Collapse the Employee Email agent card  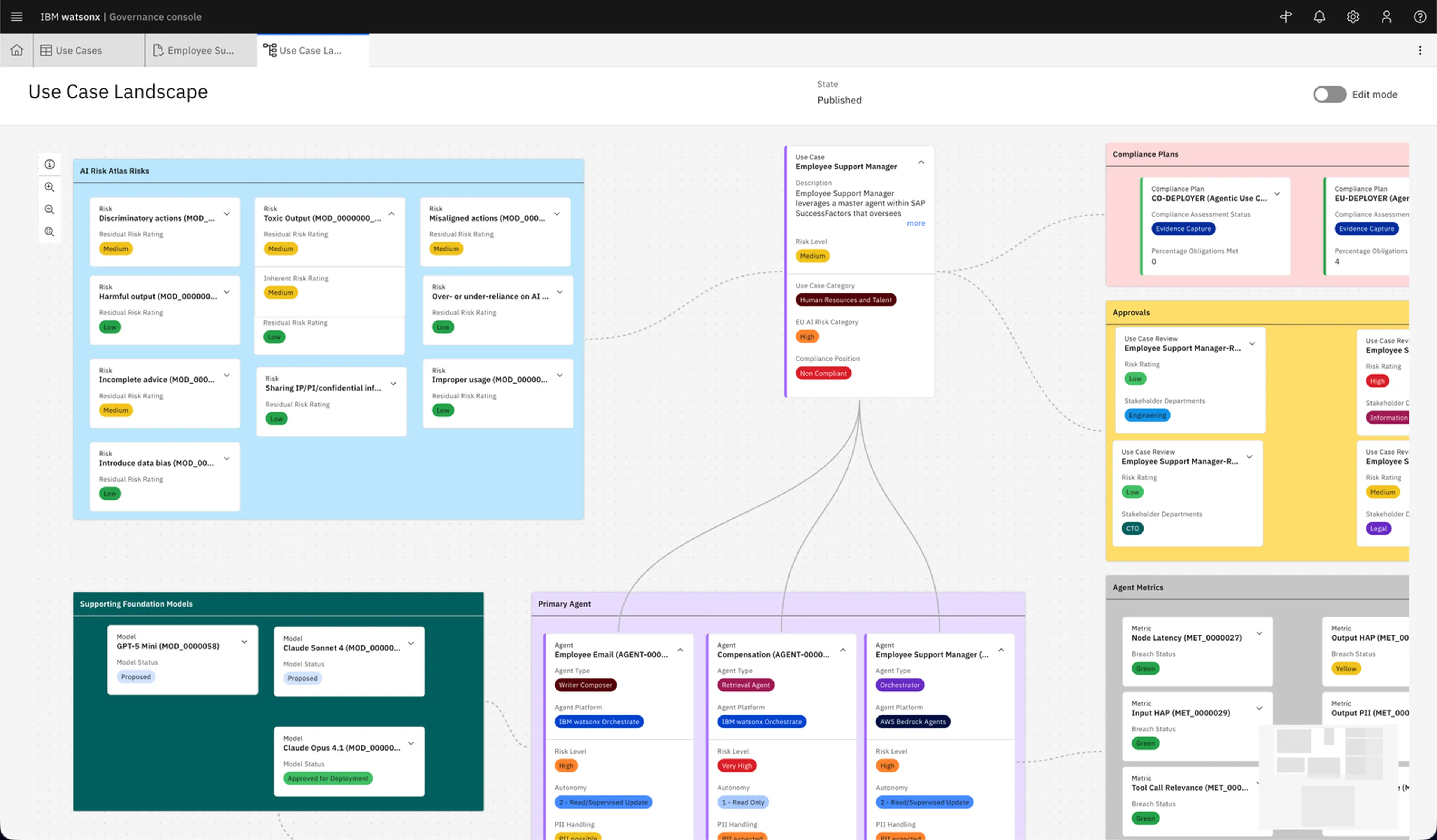pyautogui.click(x=680, y=651)
